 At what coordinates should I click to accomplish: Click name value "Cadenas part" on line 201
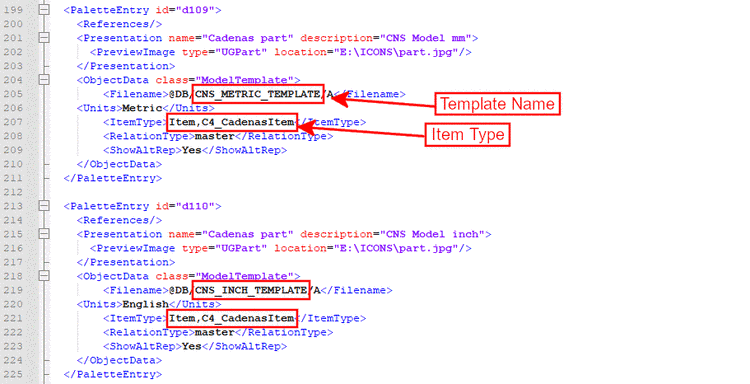[247, 38]
